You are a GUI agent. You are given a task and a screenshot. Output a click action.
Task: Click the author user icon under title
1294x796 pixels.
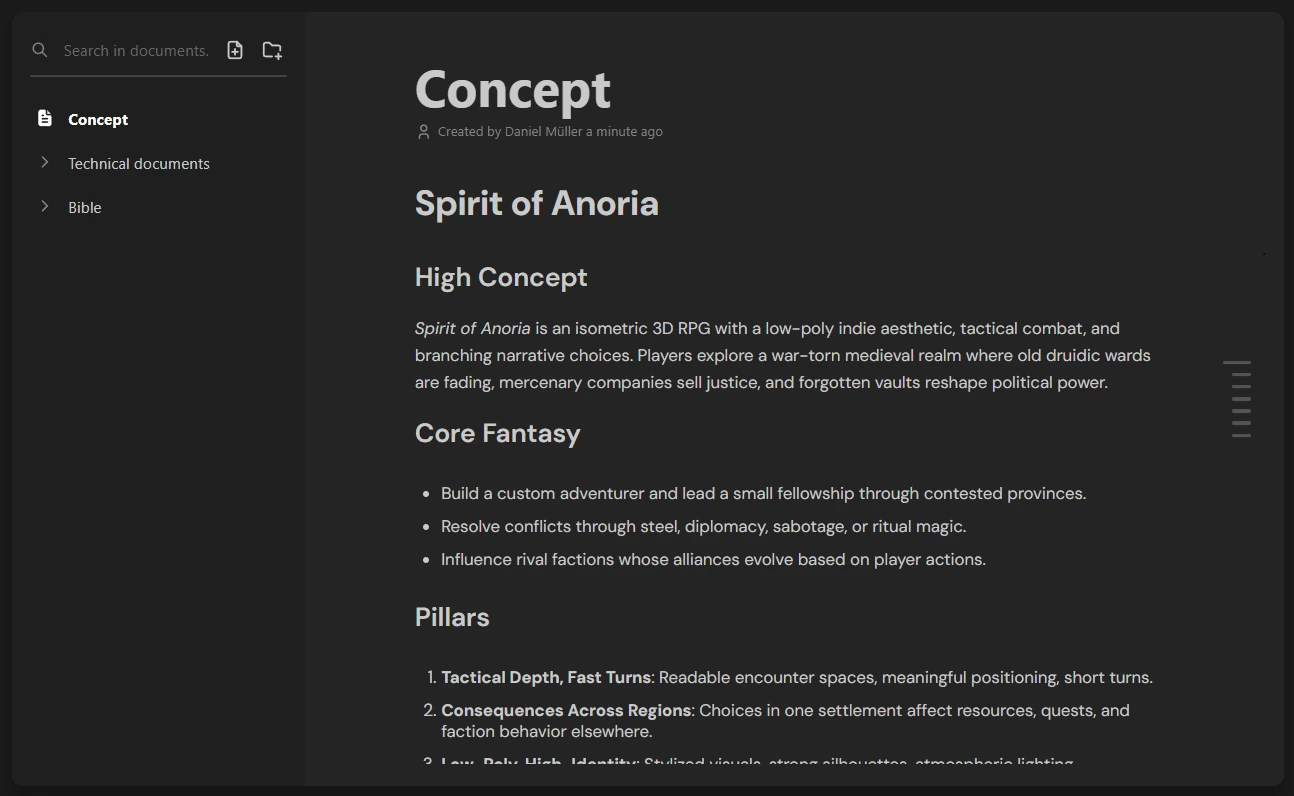[423, 132]
